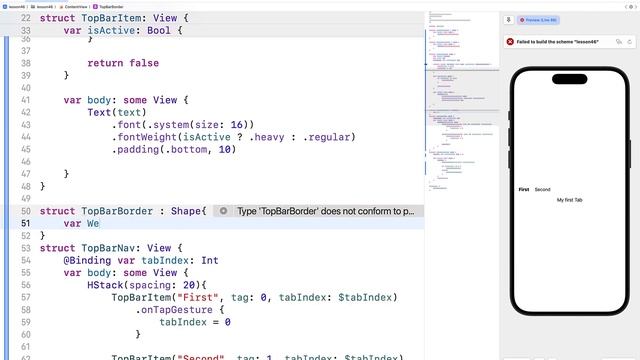Image resolution: width=640 pixels, height=360 pixels.
Task: Click '.font(.system(size: 16))' on line 43
Action: 182,124
